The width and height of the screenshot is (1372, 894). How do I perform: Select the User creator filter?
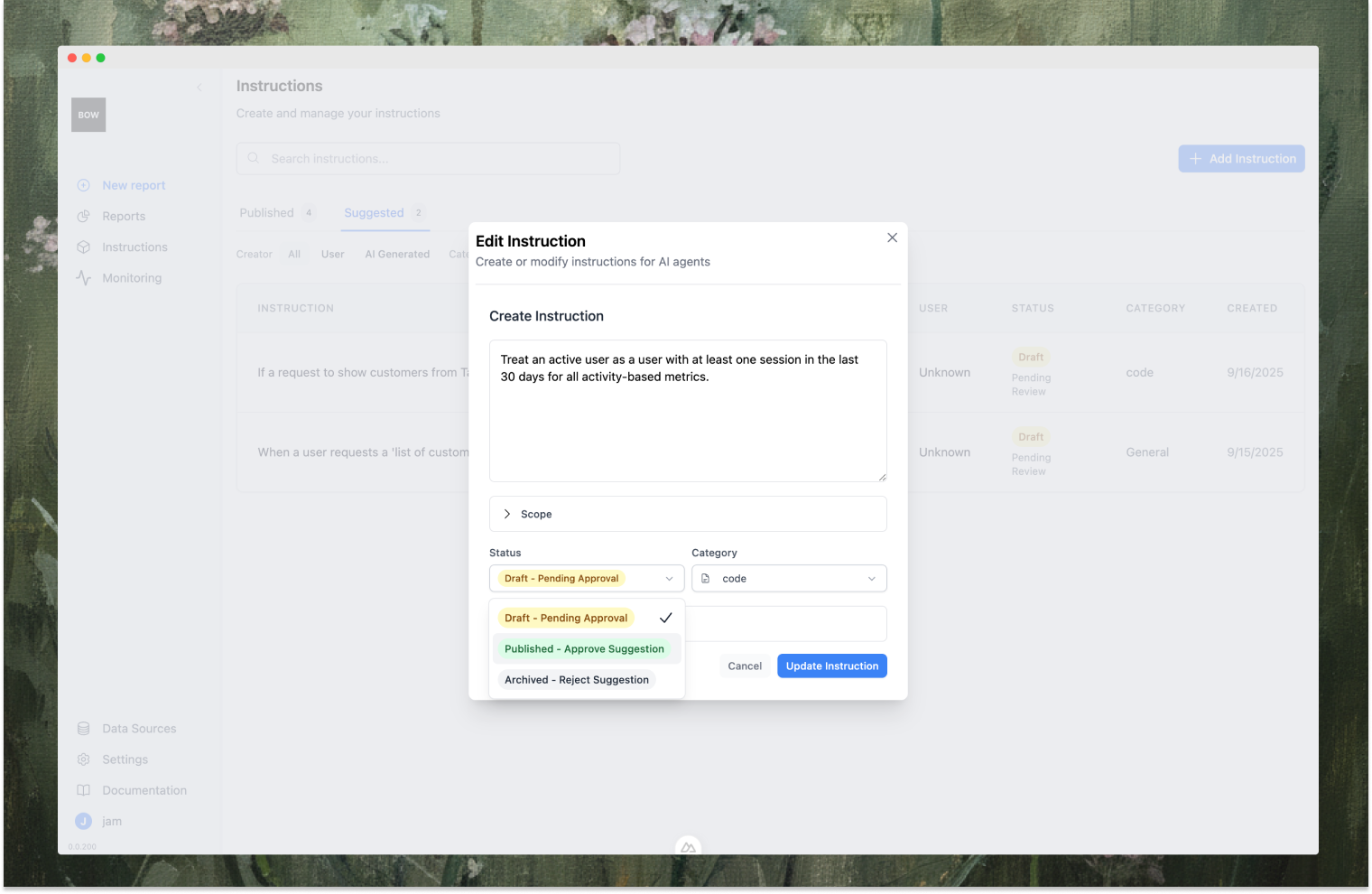coord(332,254)
